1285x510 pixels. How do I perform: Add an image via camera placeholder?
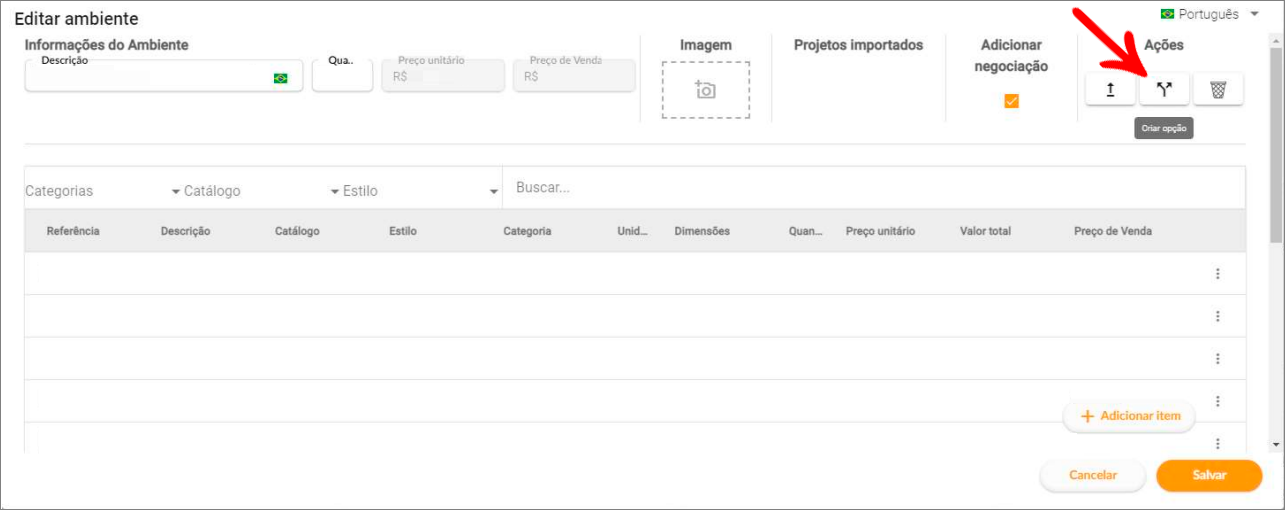[x=705, y=90]
